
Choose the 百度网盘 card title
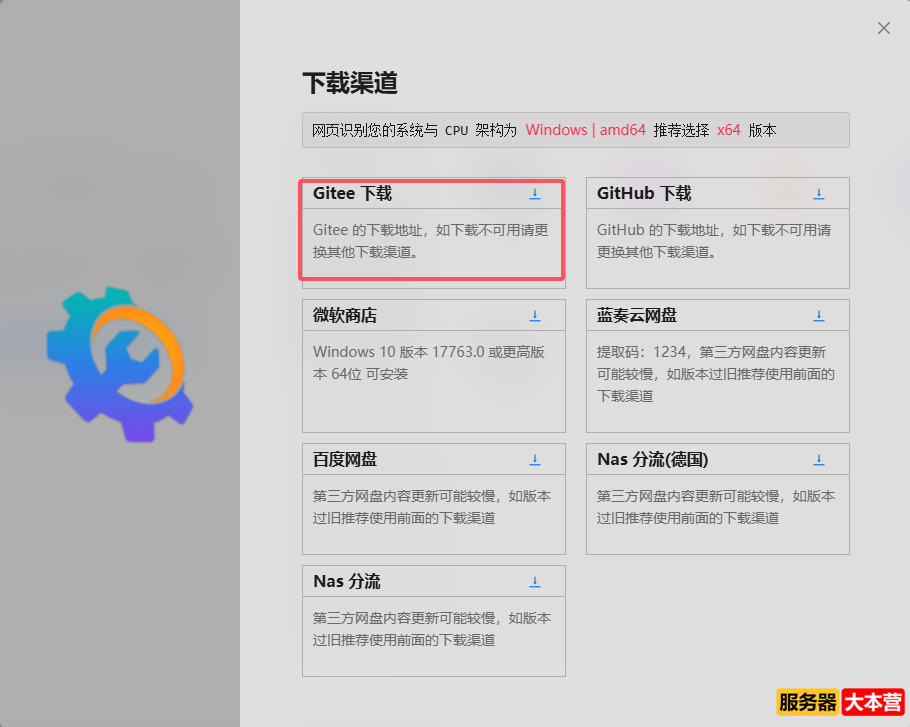coord(345,460)
